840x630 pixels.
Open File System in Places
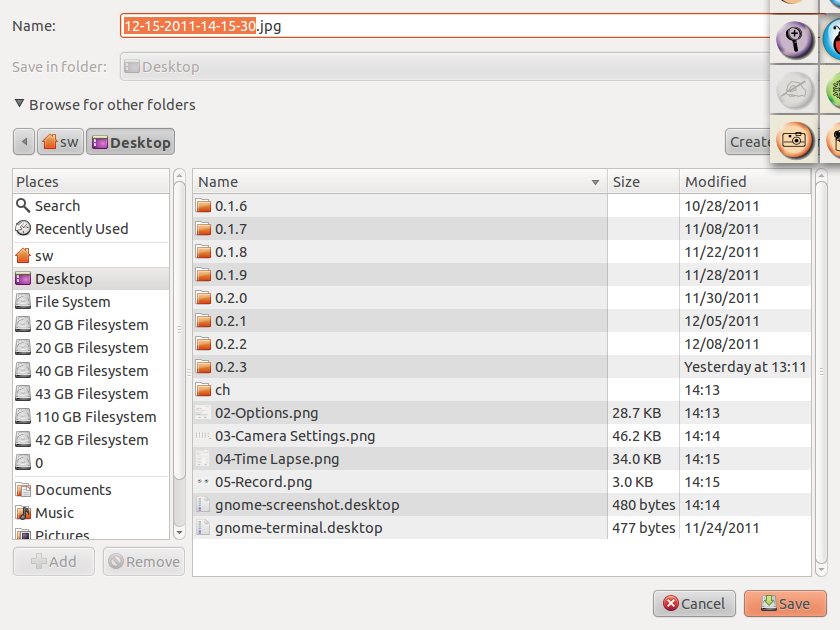click(x=91, y=302)
